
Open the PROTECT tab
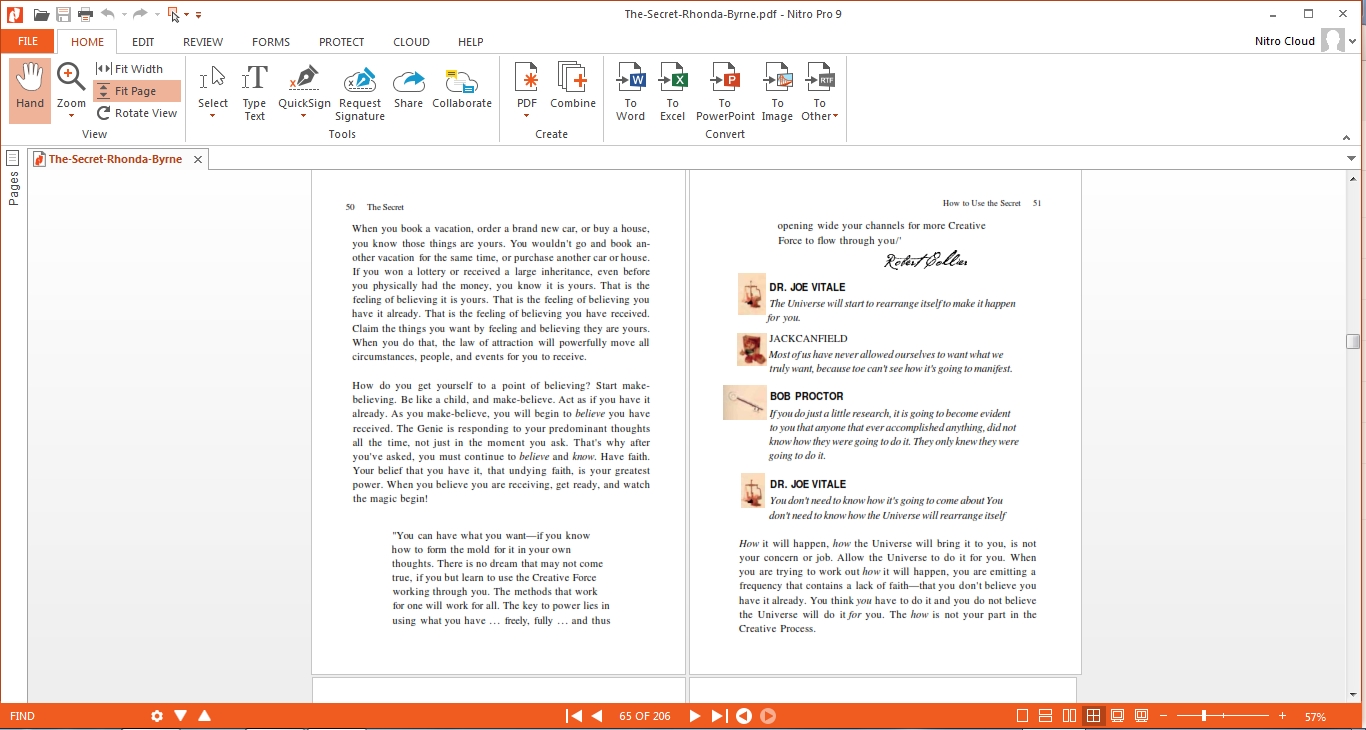(x=342, y=42)
